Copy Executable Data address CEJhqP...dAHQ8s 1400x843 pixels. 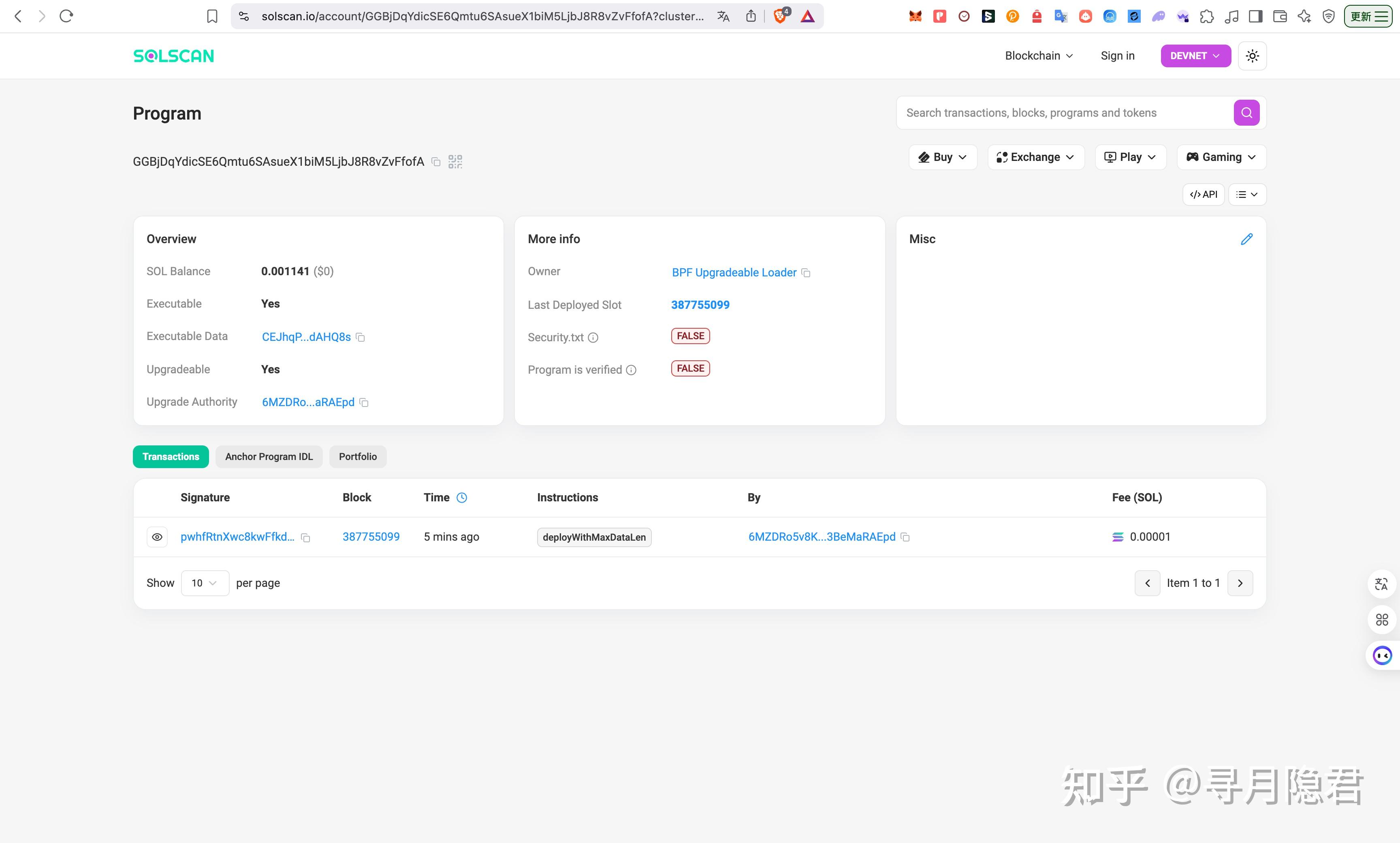pos(360,338)
